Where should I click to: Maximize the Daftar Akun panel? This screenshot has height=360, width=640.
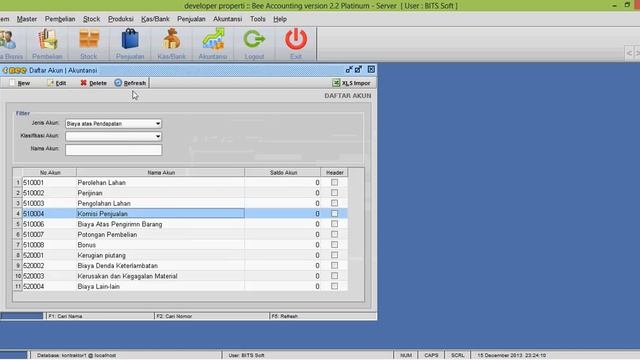click(x=358, y=69)
